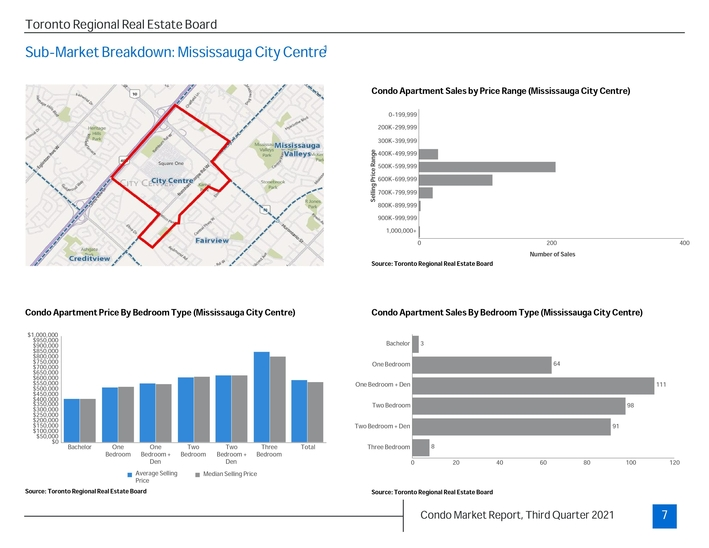This screenshot has height=548, width=709.
Task: Click the Total gray median price bar
Action: point(316,411)
